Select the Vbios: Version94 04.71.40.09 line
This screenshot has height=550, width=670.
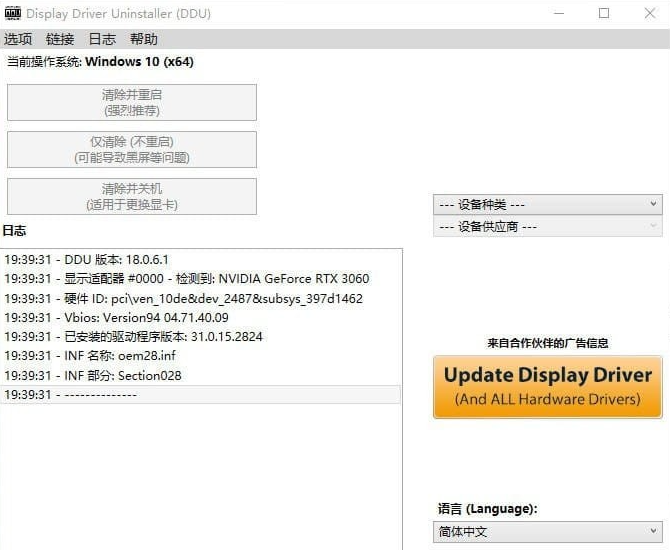(200, 318)
